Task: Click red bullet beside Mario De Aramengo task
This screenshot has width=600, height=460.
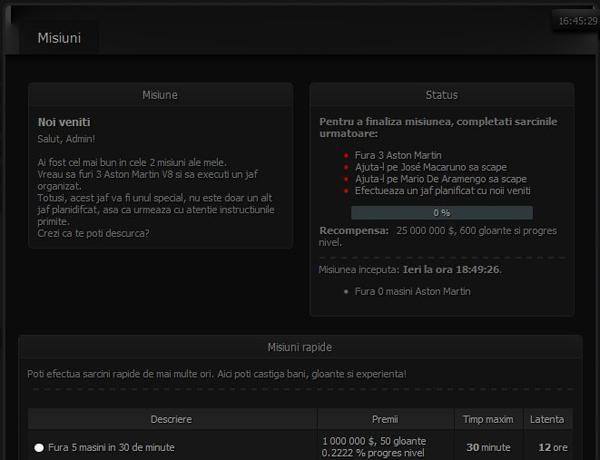Action: 345,179
